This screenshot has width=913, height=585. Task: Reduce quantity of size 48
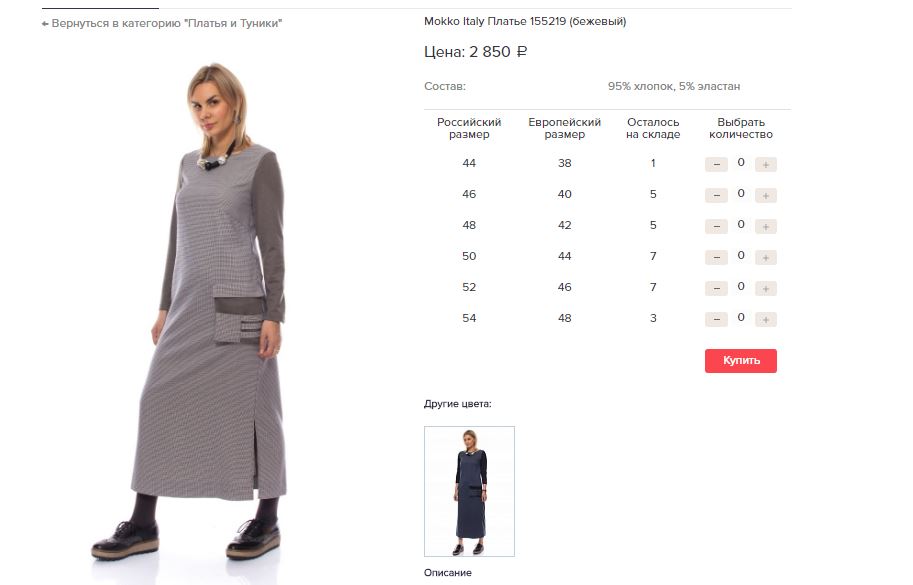[716, 226]
